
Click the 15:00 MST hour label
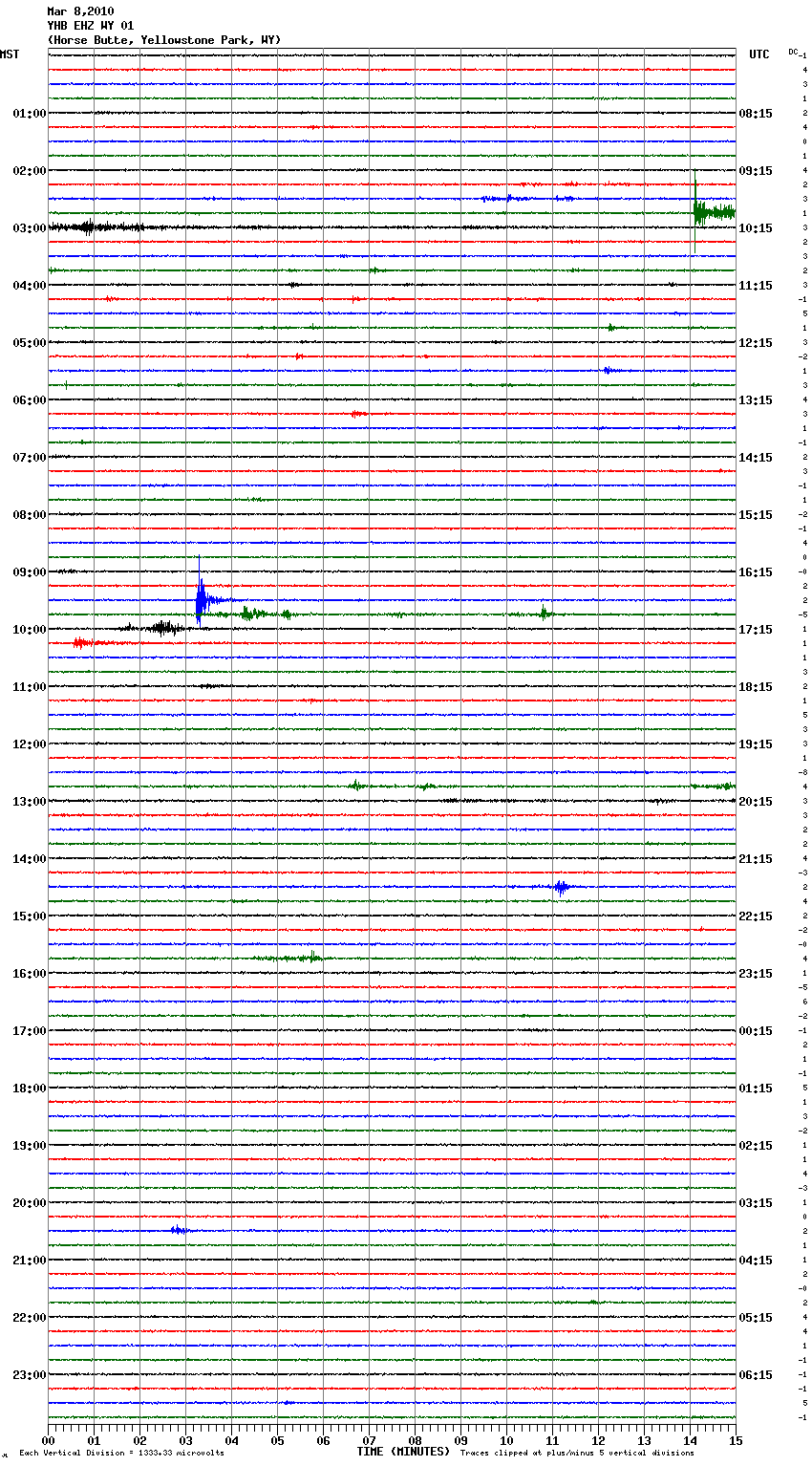[x=30, y=916]
